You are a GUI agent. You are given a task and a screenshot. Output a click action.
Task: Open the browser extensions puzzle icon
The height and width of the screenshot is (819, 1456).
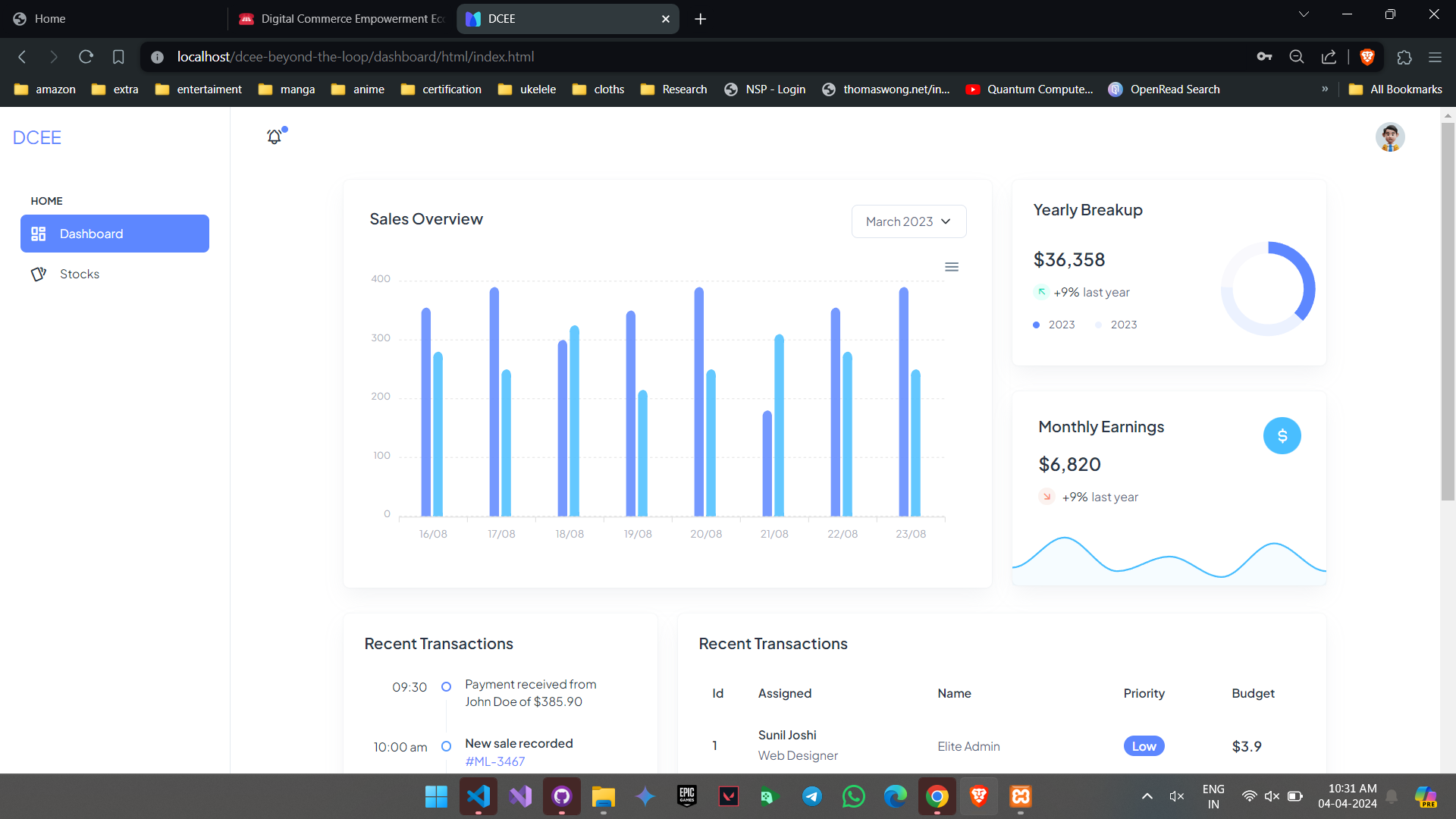(1404, 57)
